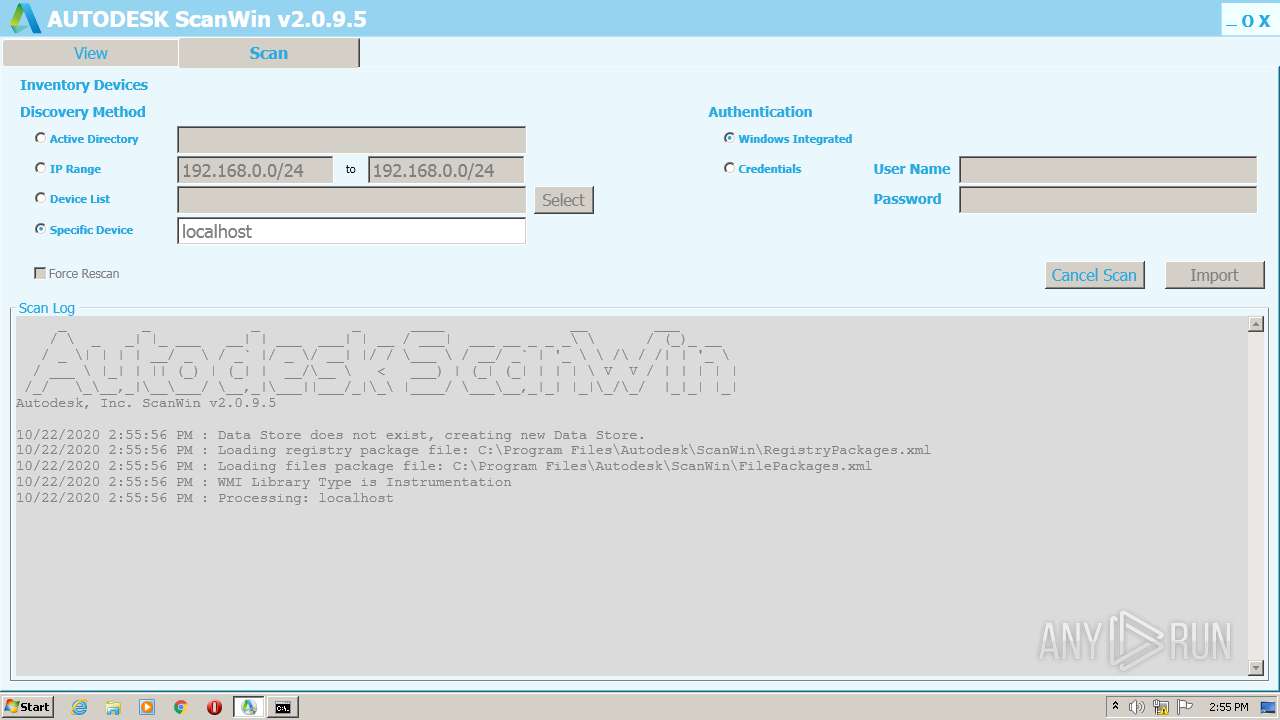The width and height of the screenshot is (1280, 720).
Task: Close ScanWin window with X button
Action: point(1264,21)
